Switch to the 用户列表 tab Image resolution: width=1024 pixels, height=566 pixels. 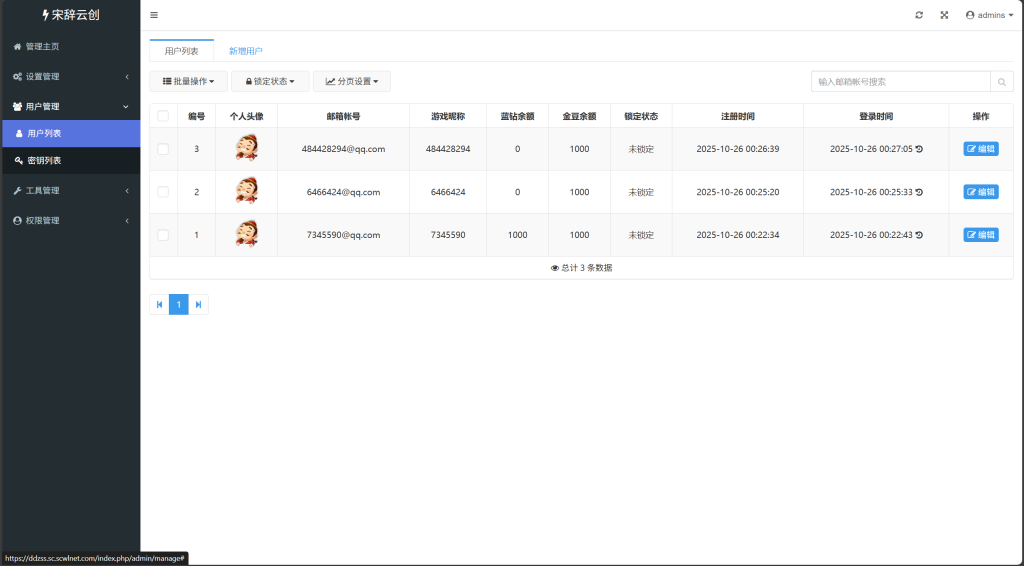pos(182,51)
